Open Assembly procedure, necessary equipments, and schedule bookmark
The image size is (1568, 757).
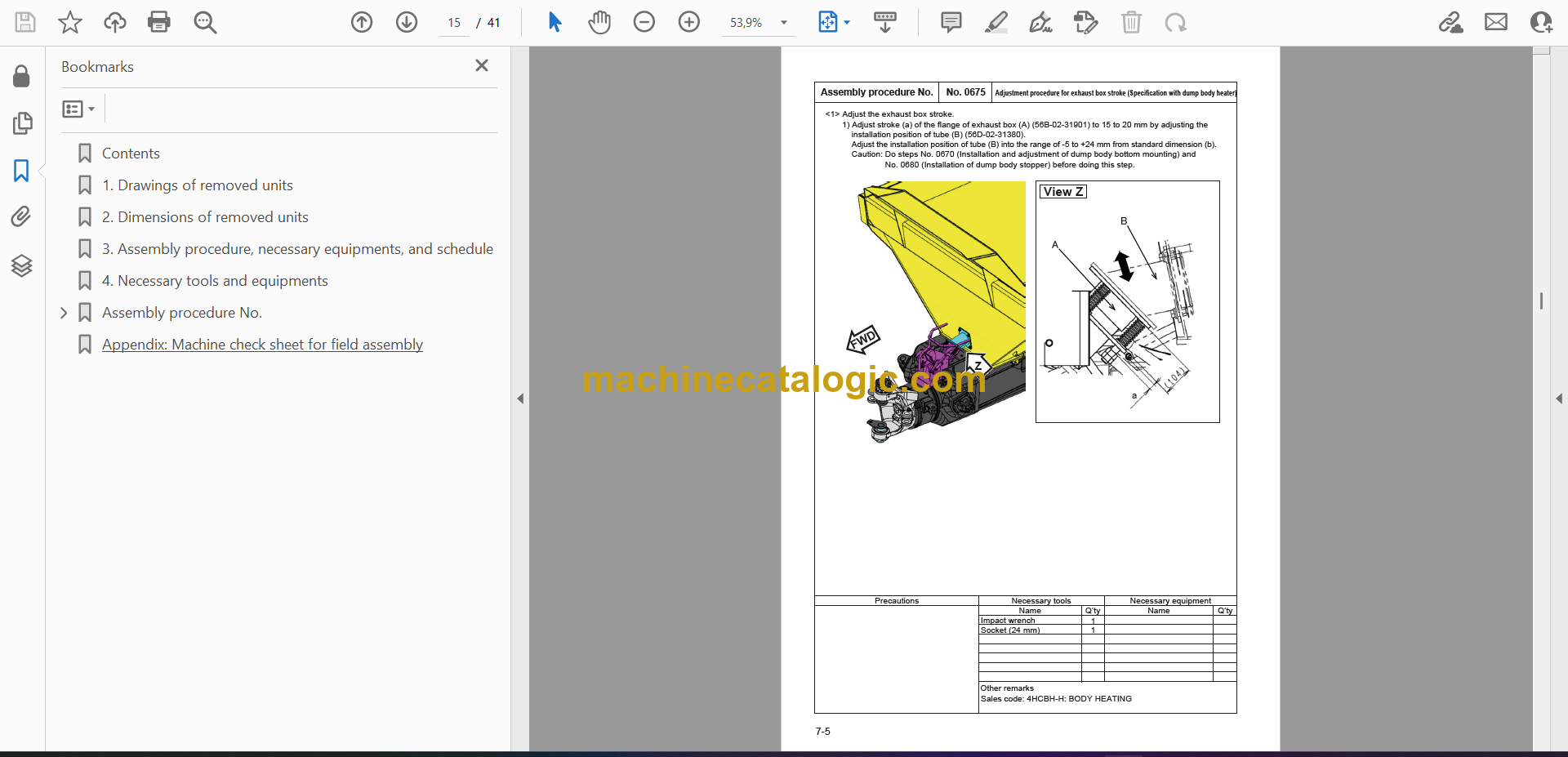(297, 249)
